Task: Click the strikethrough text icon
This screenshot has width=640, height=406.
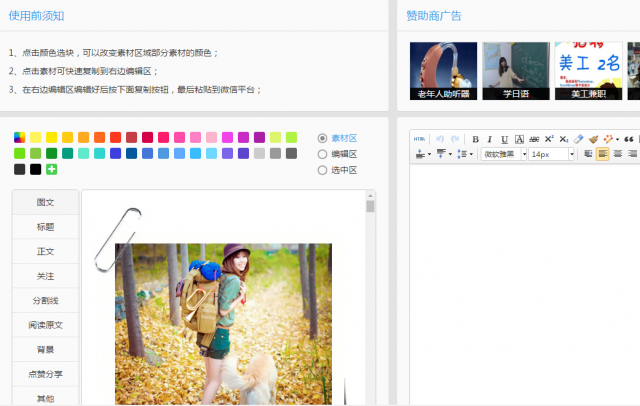Action: pyautogui.click(x=533, y=139)
